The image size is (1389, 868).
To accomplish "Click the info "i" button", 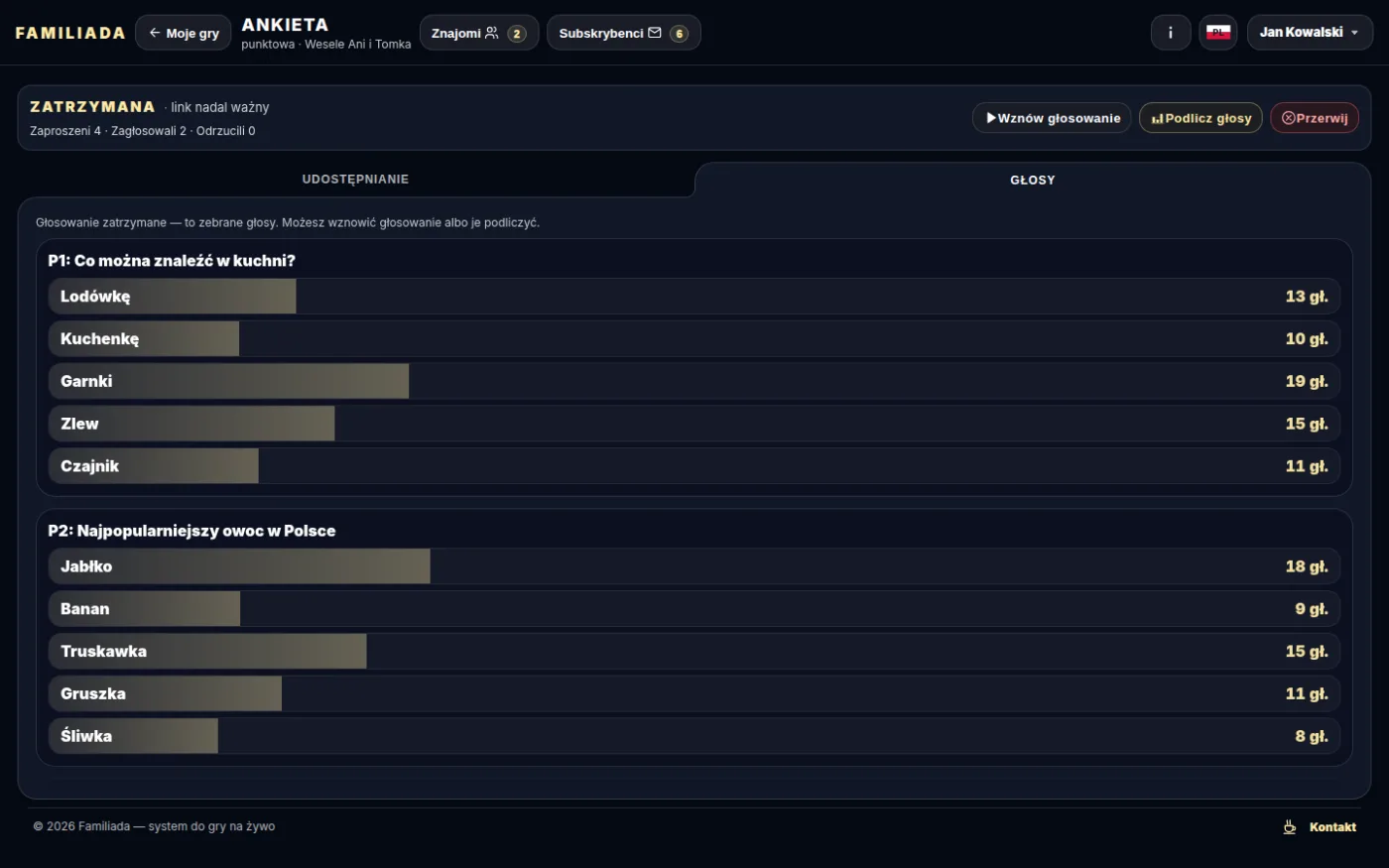I will tap(1171, 33).
